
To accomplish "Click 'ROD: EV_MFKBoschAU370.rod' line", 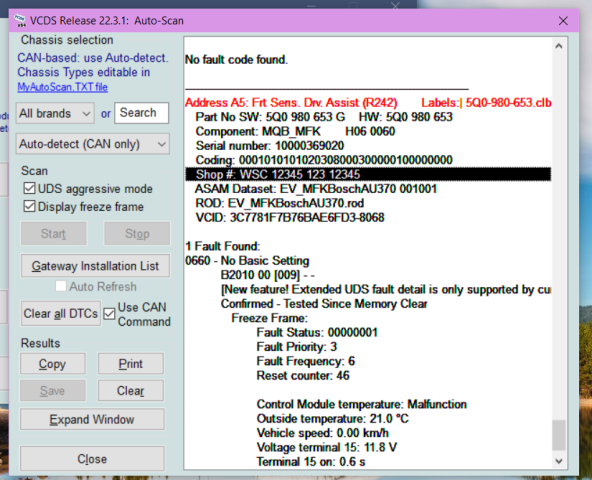I will click(x=280, y=203).
